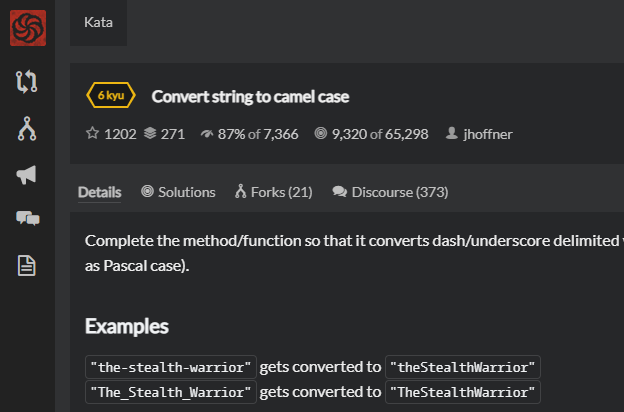Screen dimensions: 624x412
Task: Click the Codewars logo icon
Action: [27, 27]
